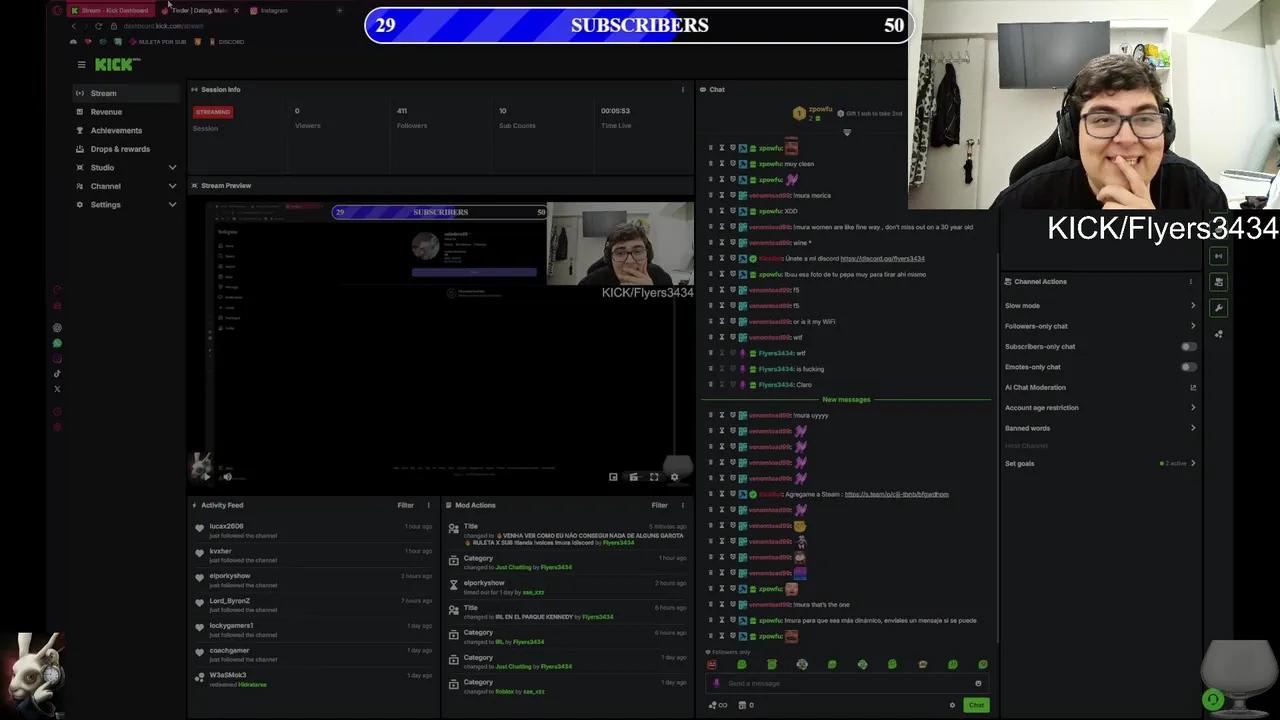Open Followers-only chat settings

point(1100,326)
